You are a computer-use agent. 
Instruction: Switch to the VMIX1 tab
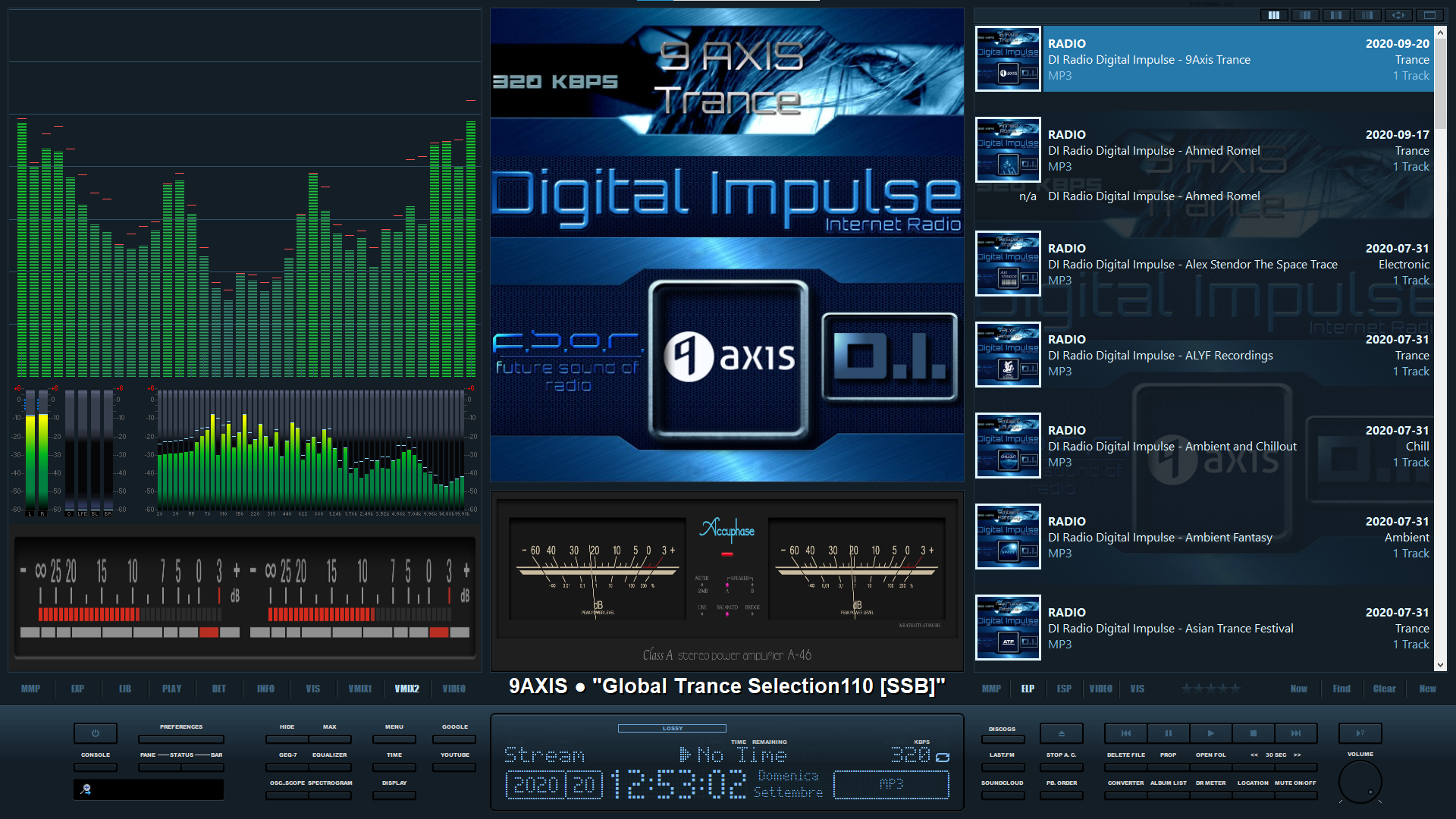point(359,689)
